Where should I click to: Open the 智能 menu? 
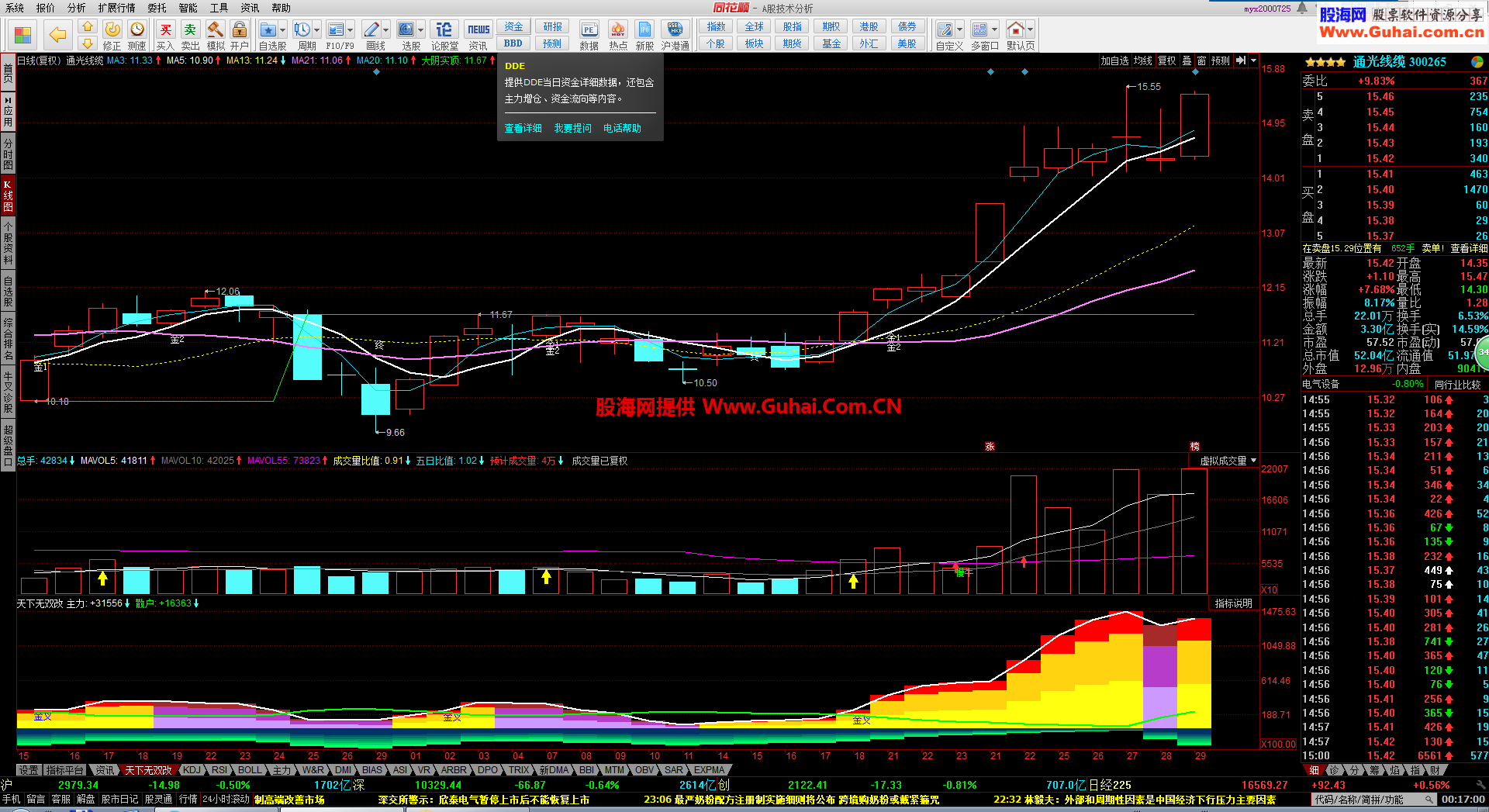(188, 8)
